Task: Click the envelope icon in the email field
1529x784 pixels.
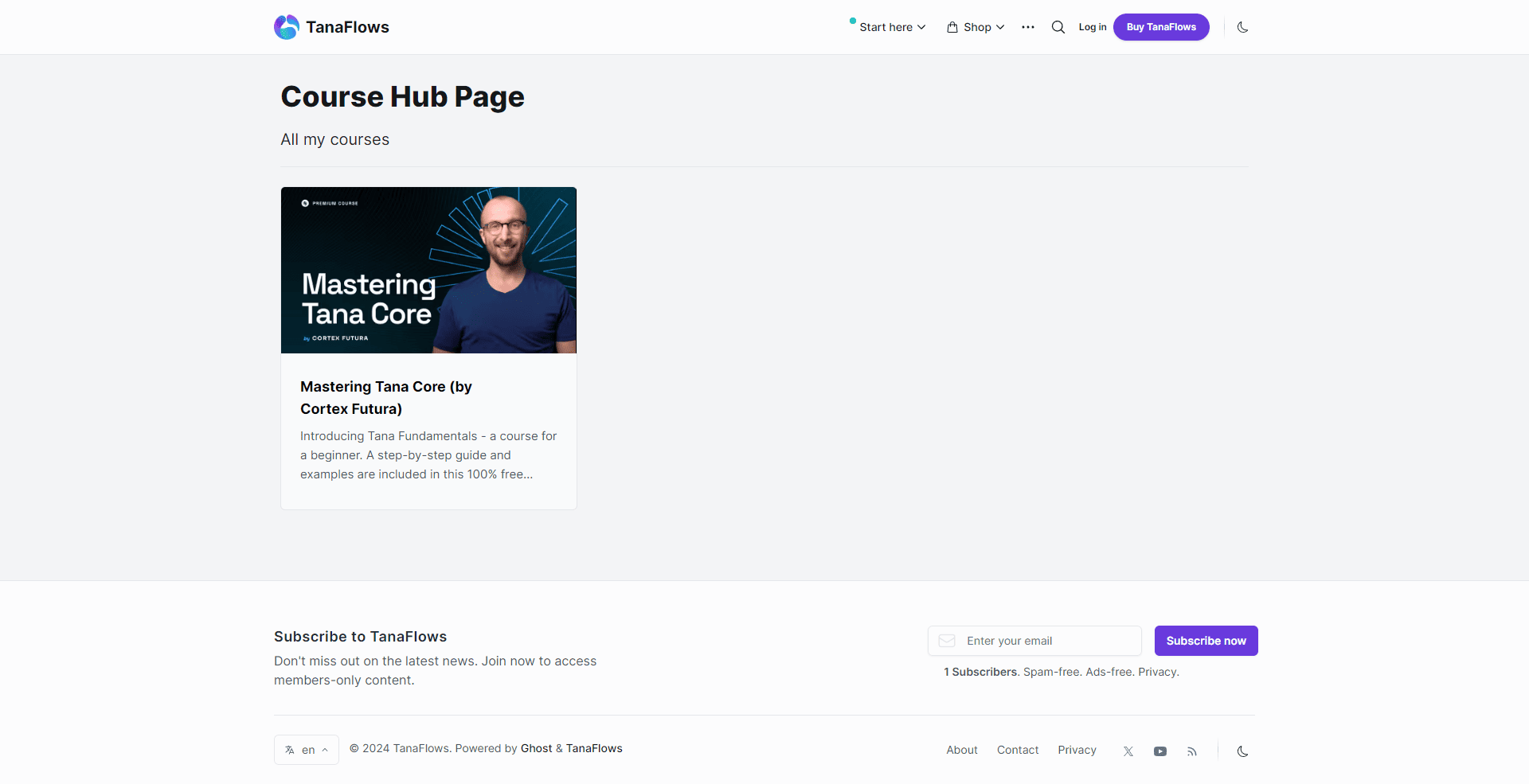Action: (x=947, y=640)
